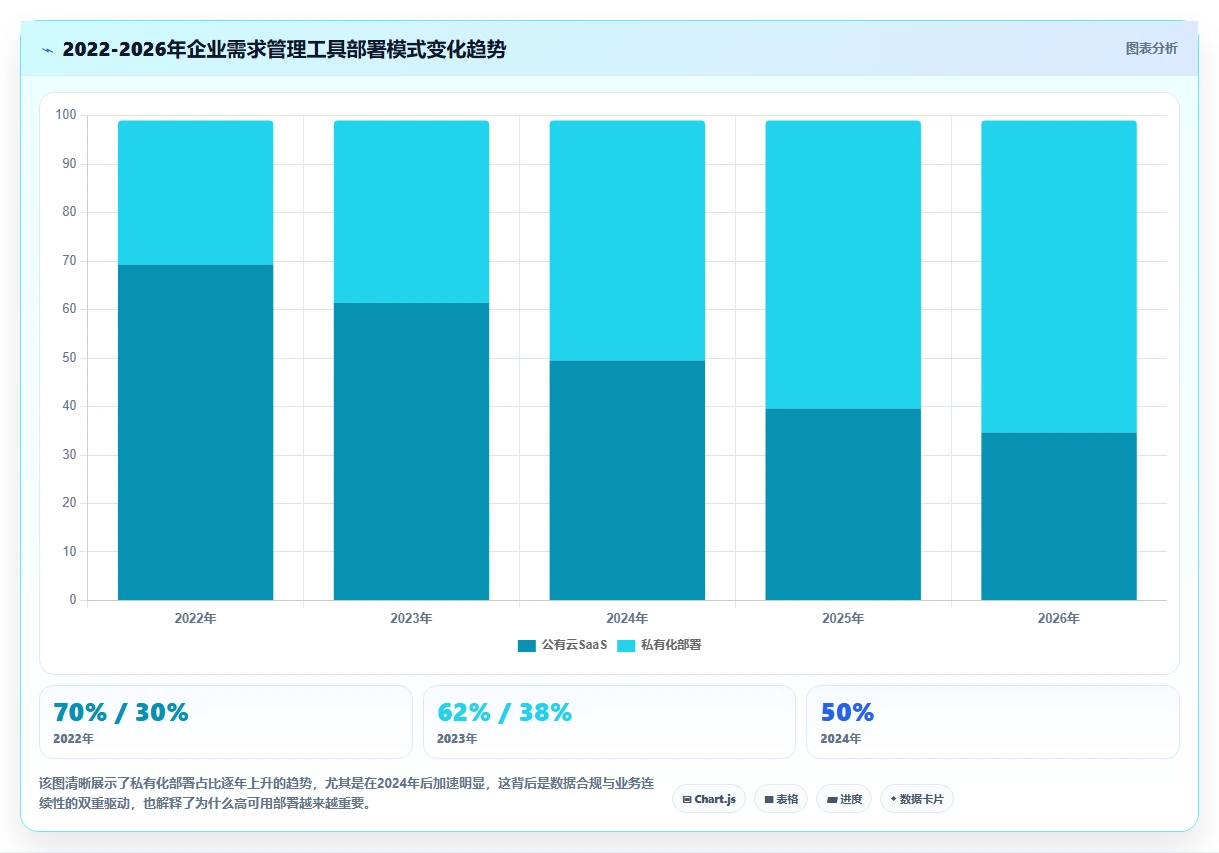The image size is (1219, 853).
Task: Select the 表格 tag pill
Action: point(781,799)
